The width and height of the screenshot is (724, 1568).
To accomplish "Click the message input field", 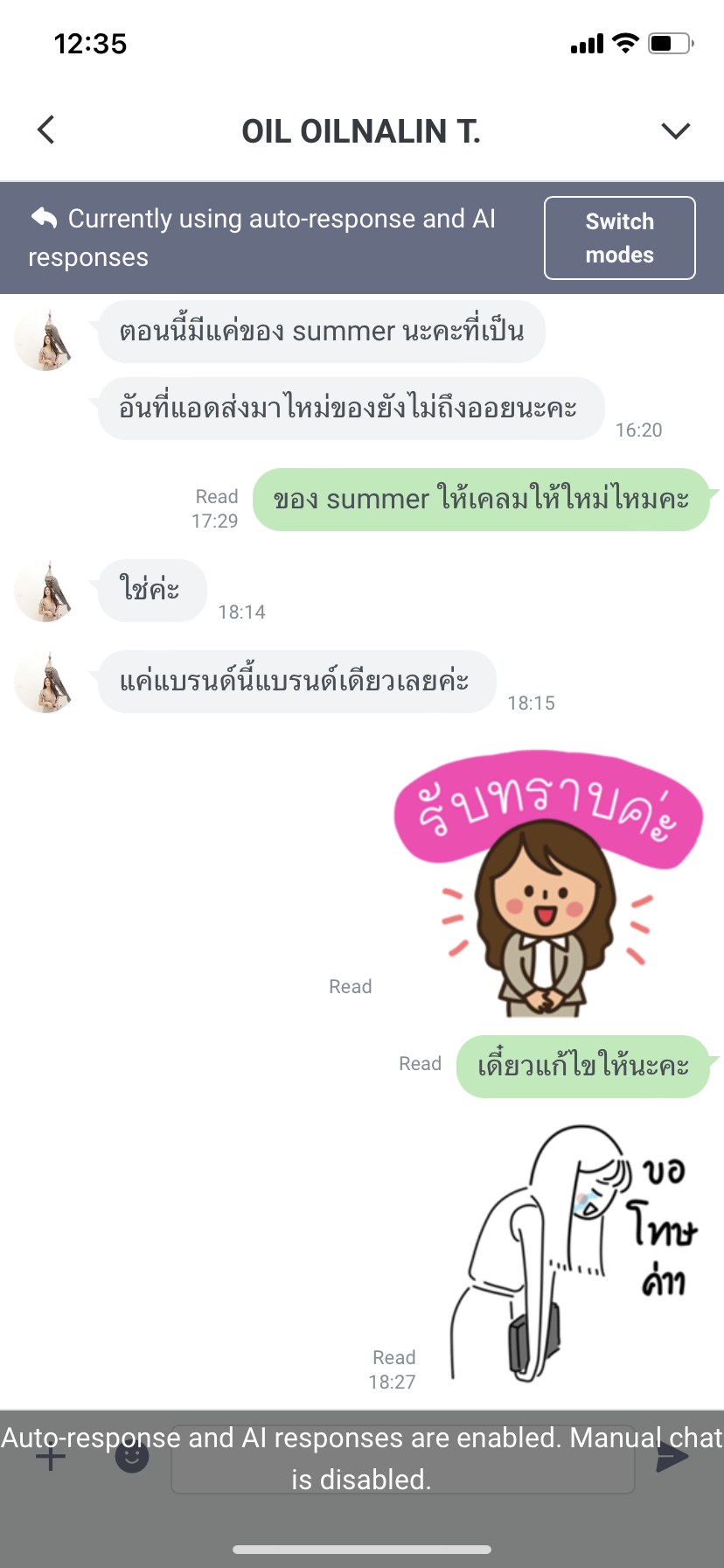I will click(x=403, y=1459).
